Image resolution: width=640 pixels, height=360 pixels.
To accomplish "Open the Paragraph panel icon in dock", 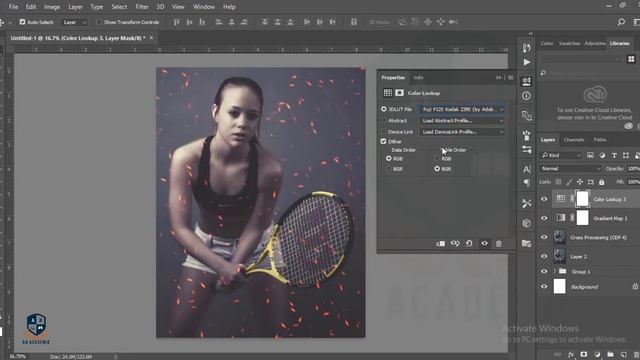I will [527, 183].
